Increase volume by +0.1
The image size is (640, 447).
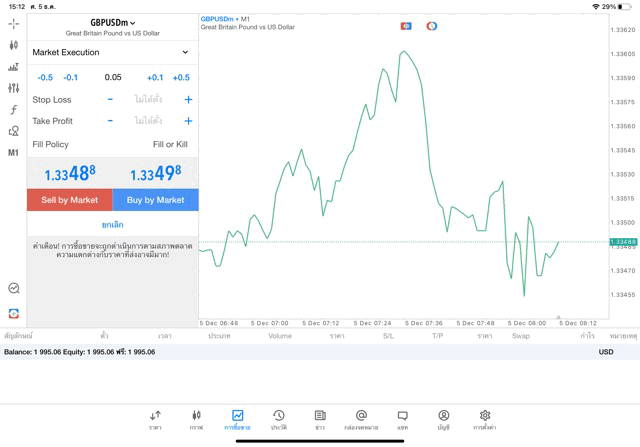(x=154, y=77)
